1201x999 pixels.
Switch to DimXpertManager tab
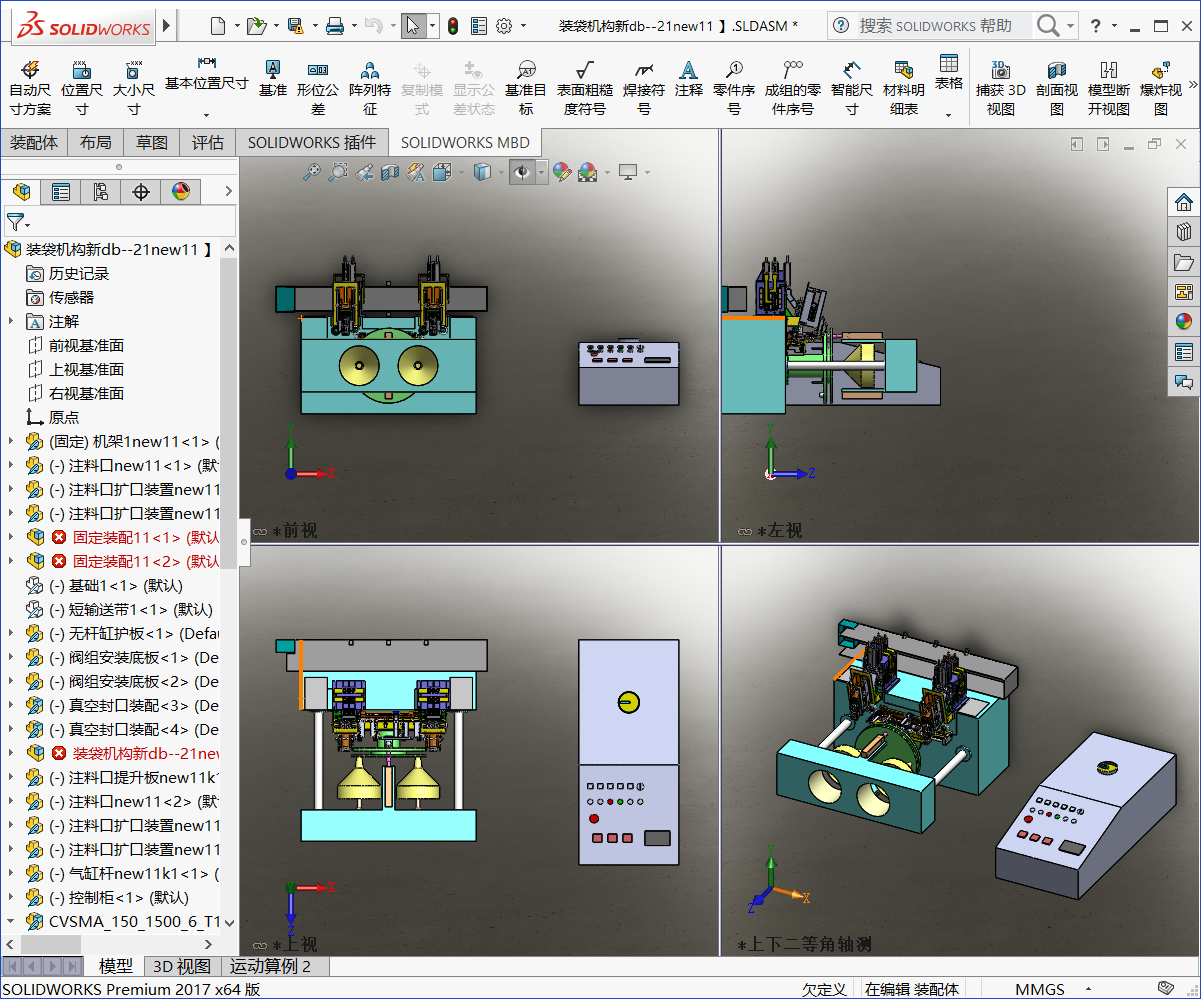pyautogui.click(x=141, y=192)
